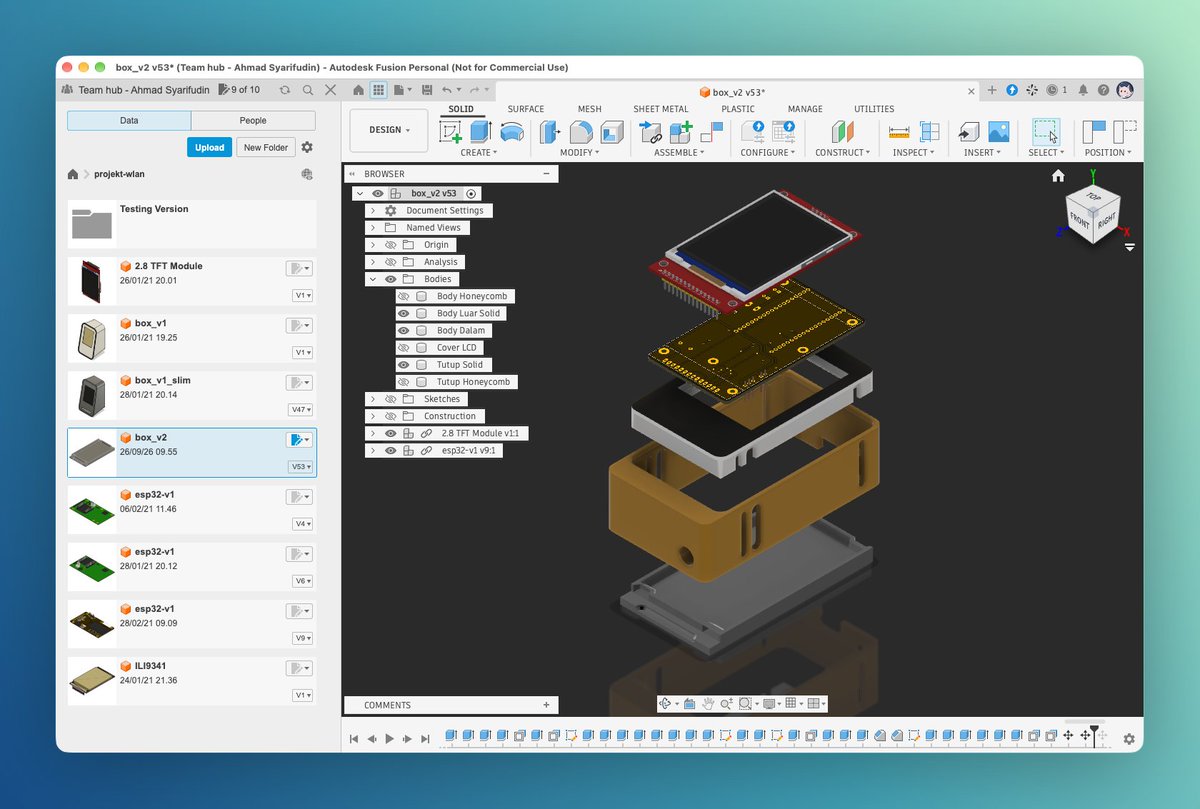Toggle visibility of Cover LCD
The image size is (1200, 809).
pos(404,348)
